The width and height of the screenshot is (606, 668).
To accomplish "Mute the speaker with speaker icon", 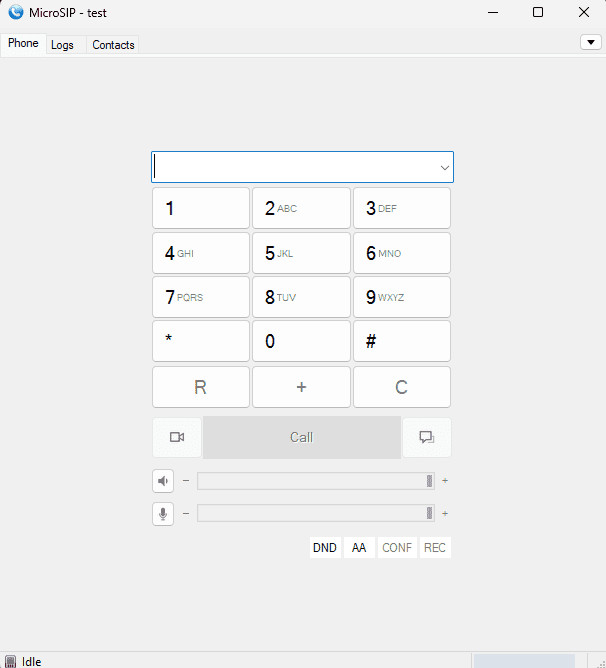I will coord(163,481).
